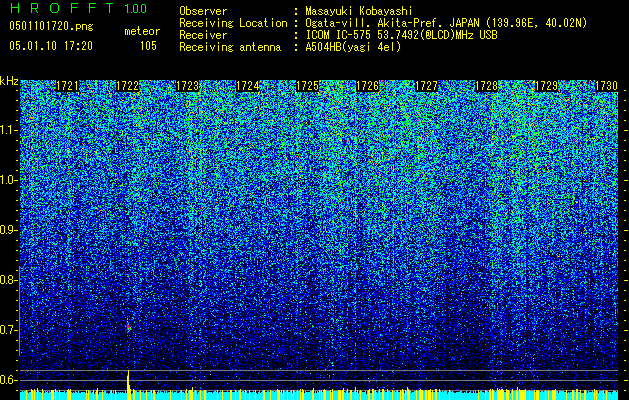Select the file name 0501101720.png

[x=51, y=26]
